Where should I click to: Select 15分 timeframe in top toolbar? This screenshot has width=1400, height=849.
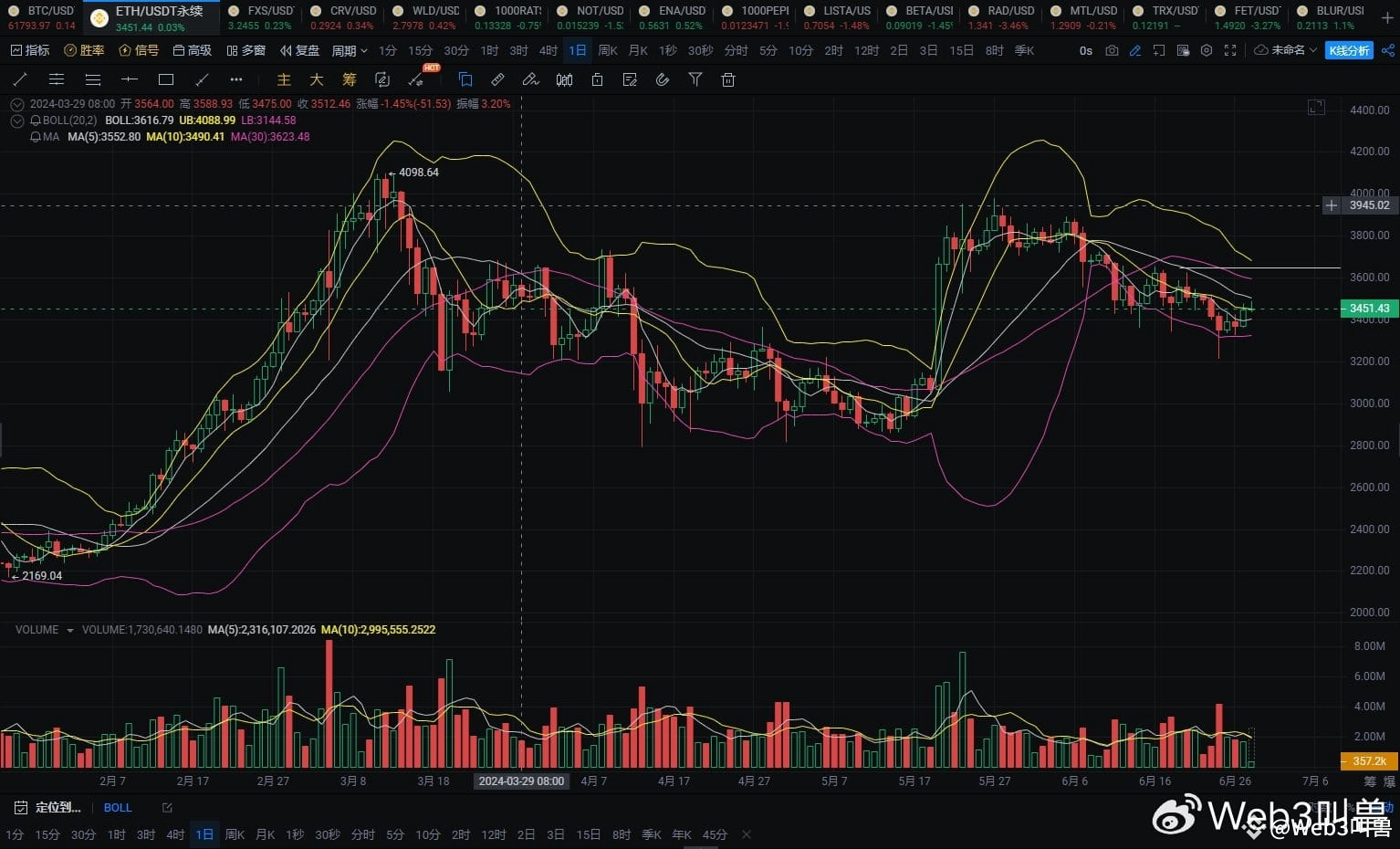tap(420, 51)
